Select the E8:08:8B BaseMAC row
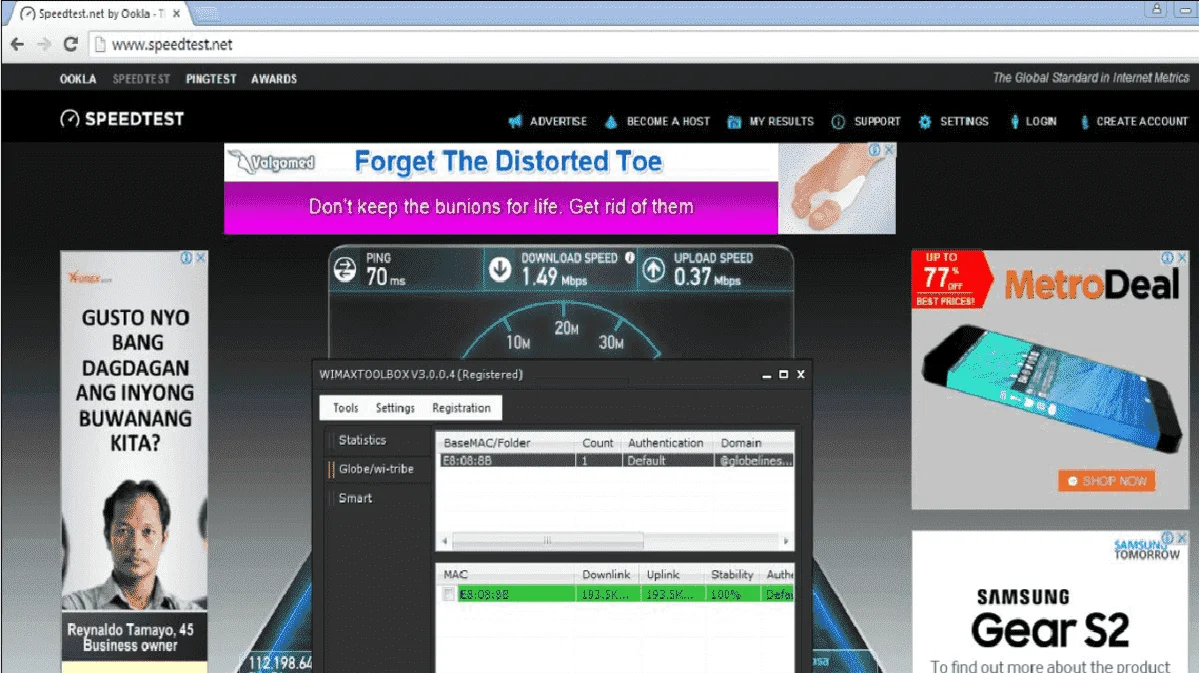 tap(616, 460)
